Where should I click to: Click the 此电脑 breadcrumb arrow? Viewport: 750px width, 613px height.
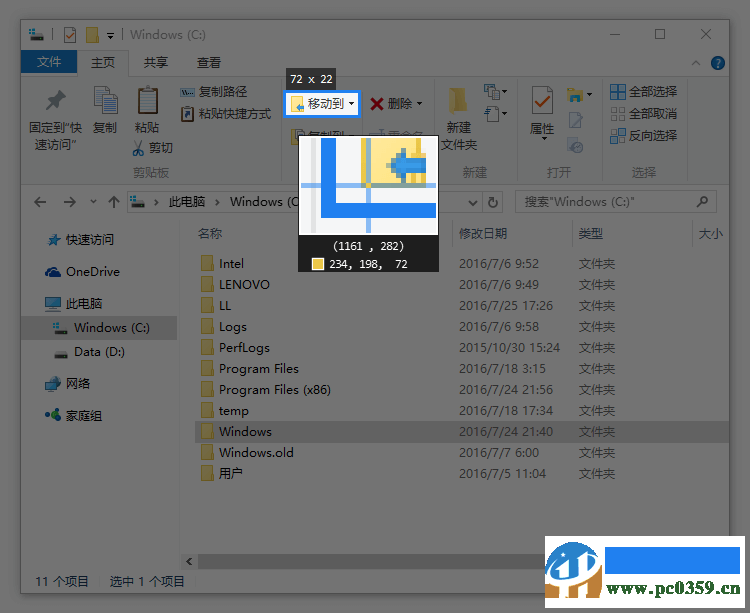click(217, 202)
